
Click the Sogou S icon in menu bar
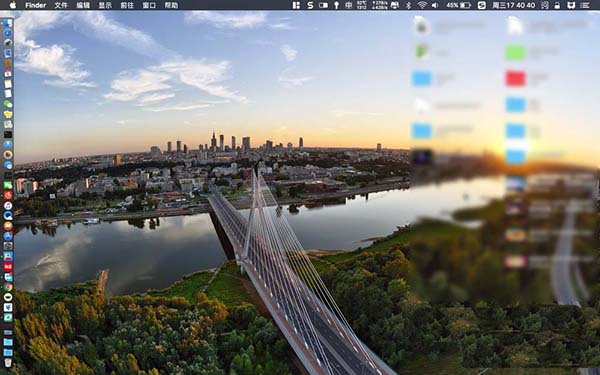click(310, 5)
